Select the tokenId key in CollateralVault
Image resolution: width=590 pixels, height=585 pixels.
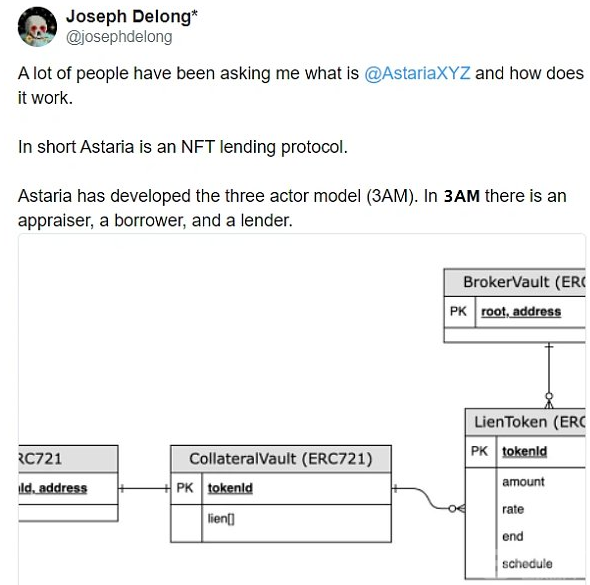coord(230,488)
